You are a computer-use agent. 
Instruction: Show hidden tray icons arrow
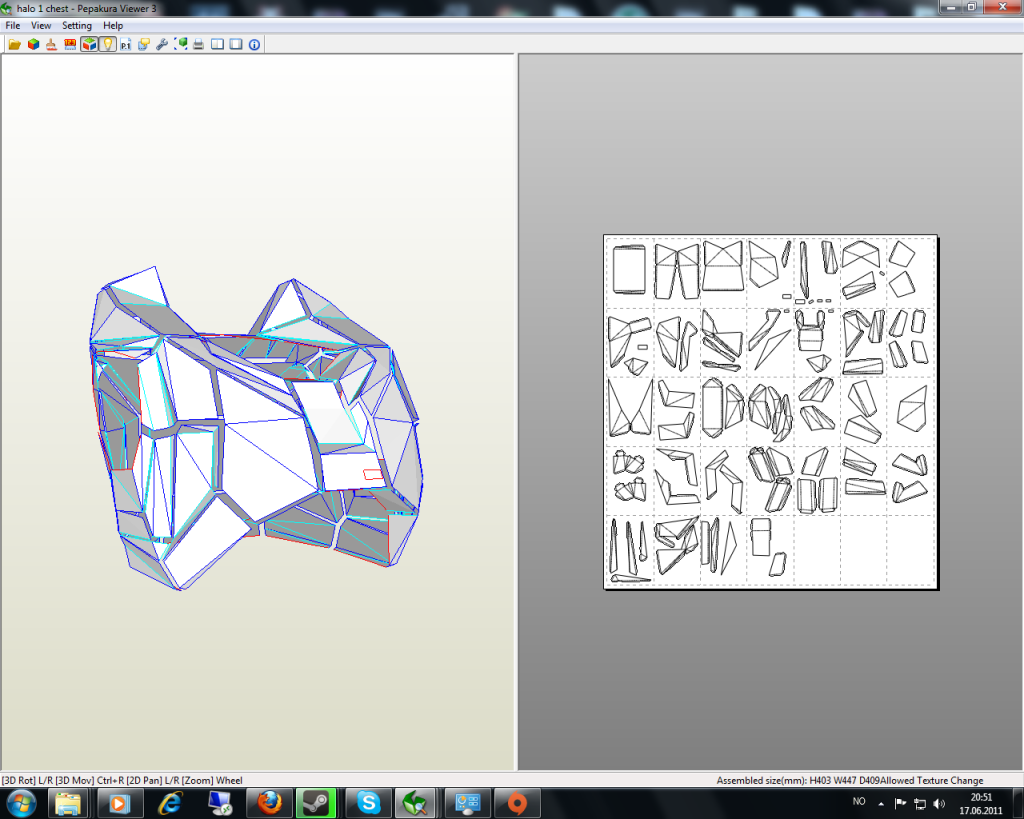881,803
